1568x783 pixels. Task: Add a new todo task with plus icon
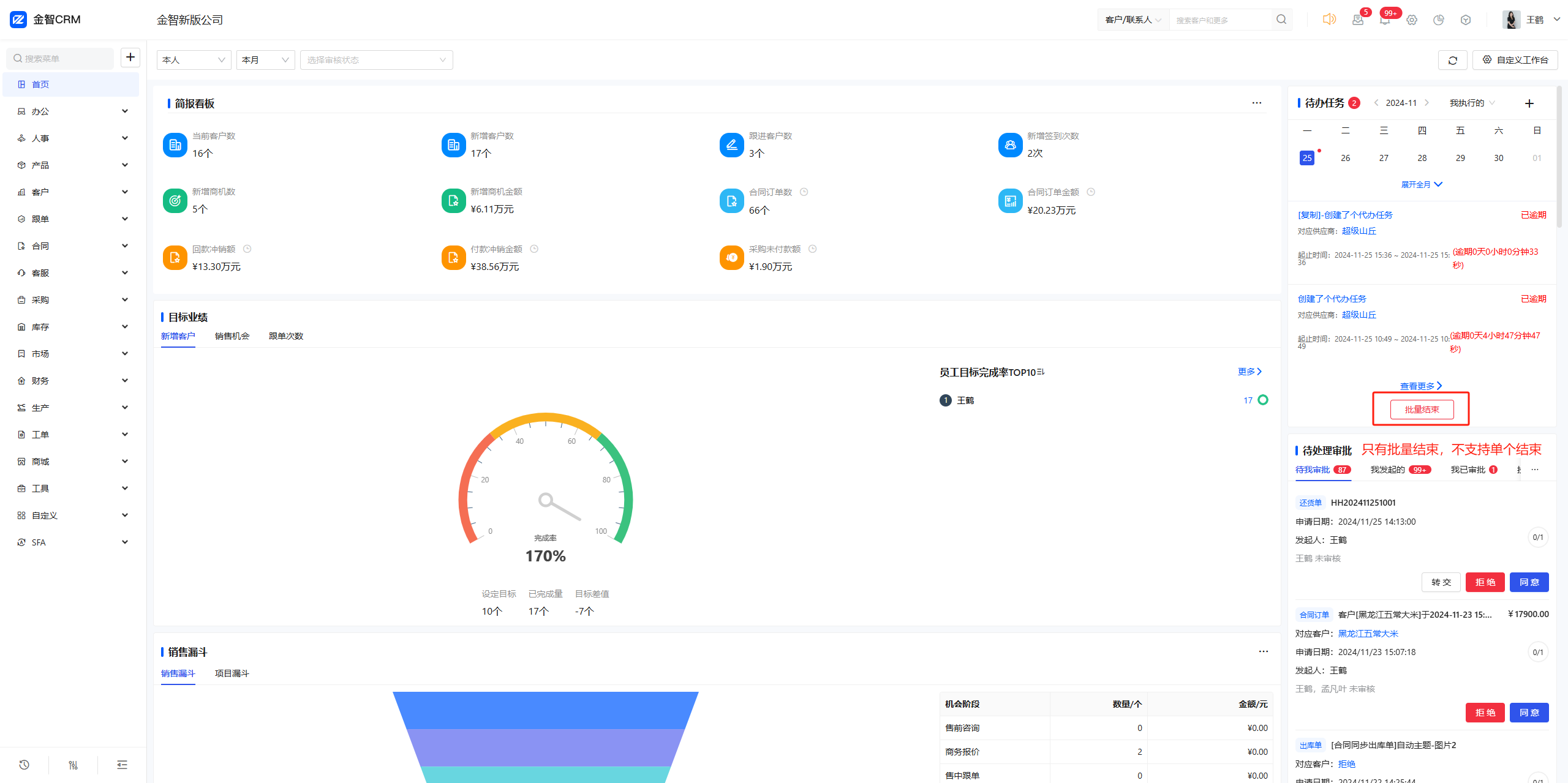1529,103
